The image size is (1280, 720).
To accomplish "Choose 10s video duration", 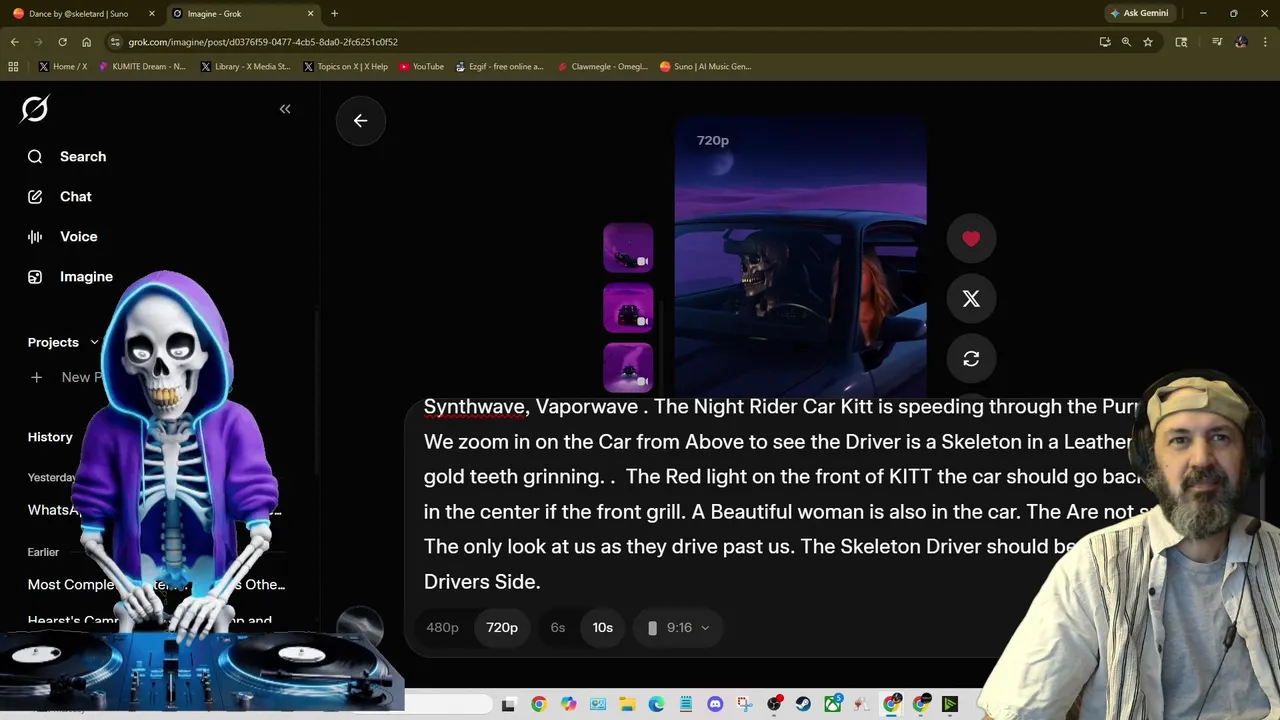I will coord(602,627).
